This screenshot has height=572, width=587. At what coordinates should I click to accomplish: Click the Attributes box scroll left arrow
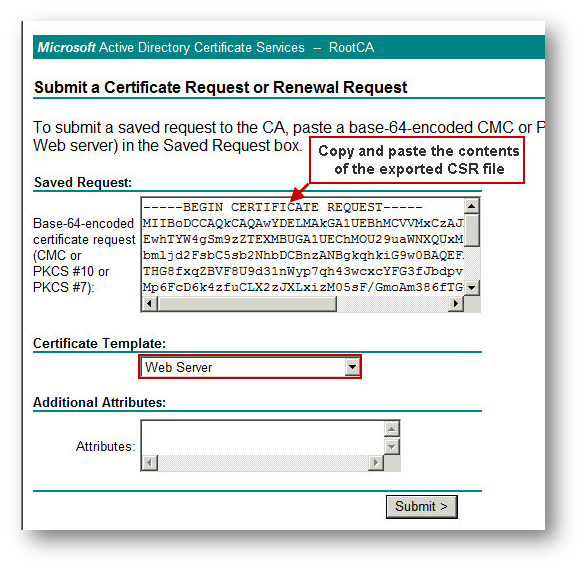tap(150, 463)
